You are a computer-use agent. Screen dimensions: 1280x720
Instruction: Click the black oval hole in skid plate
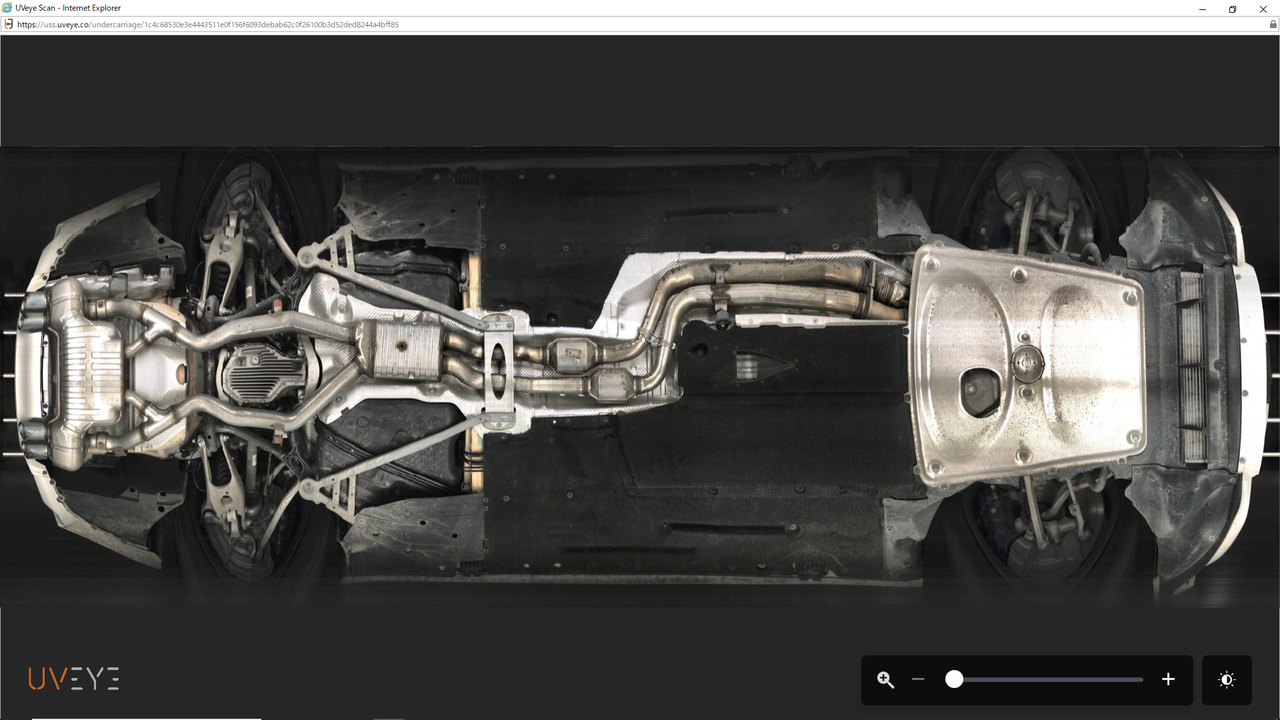[x=979, y=392]
